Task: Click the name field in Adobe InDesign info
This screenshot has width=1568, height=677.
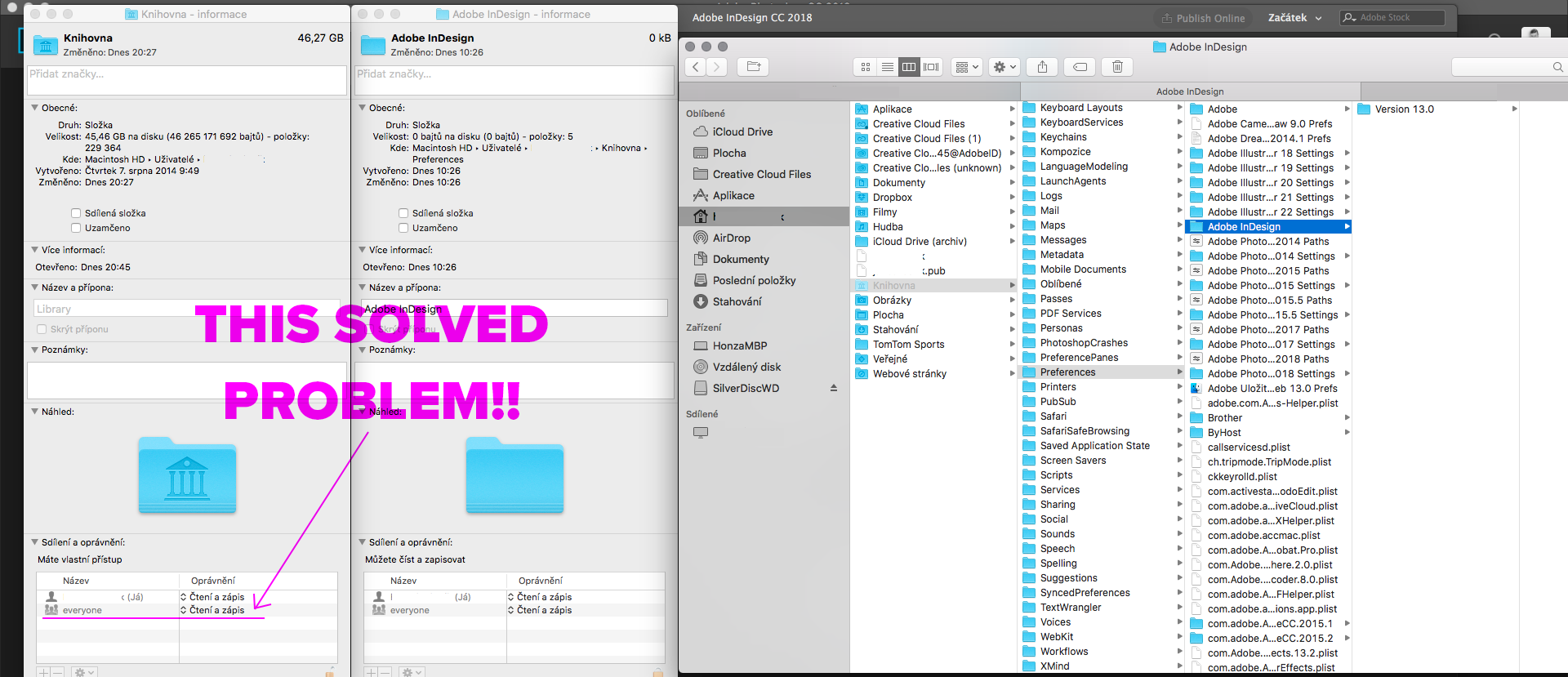Action: [x=514, y=309]
